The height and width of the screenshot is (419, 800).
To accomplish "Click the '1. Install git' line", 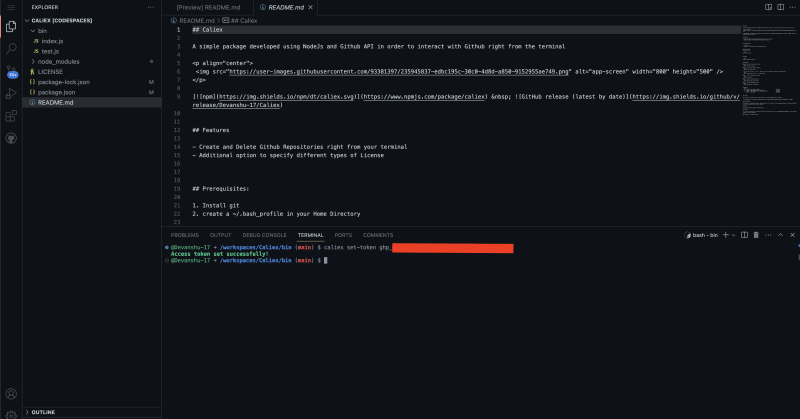I will click(x=216, y=205).
